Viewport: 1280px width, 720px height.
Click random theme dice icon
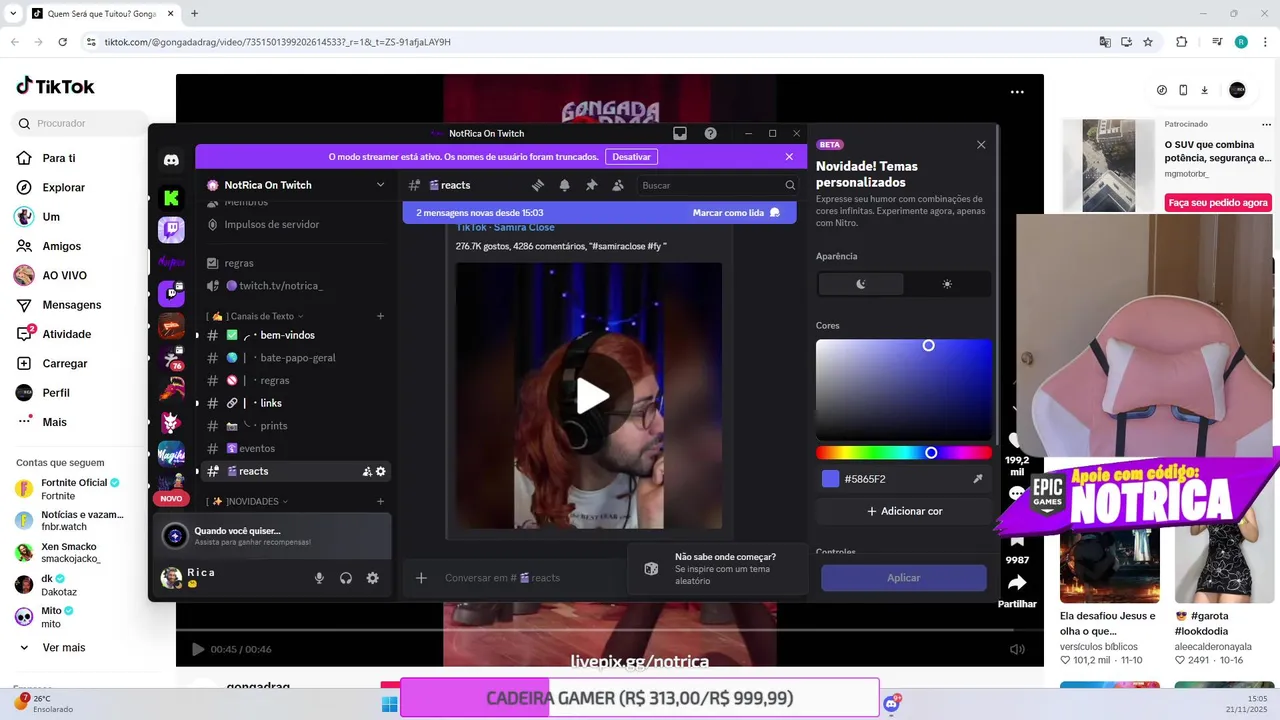coord(651,569)
